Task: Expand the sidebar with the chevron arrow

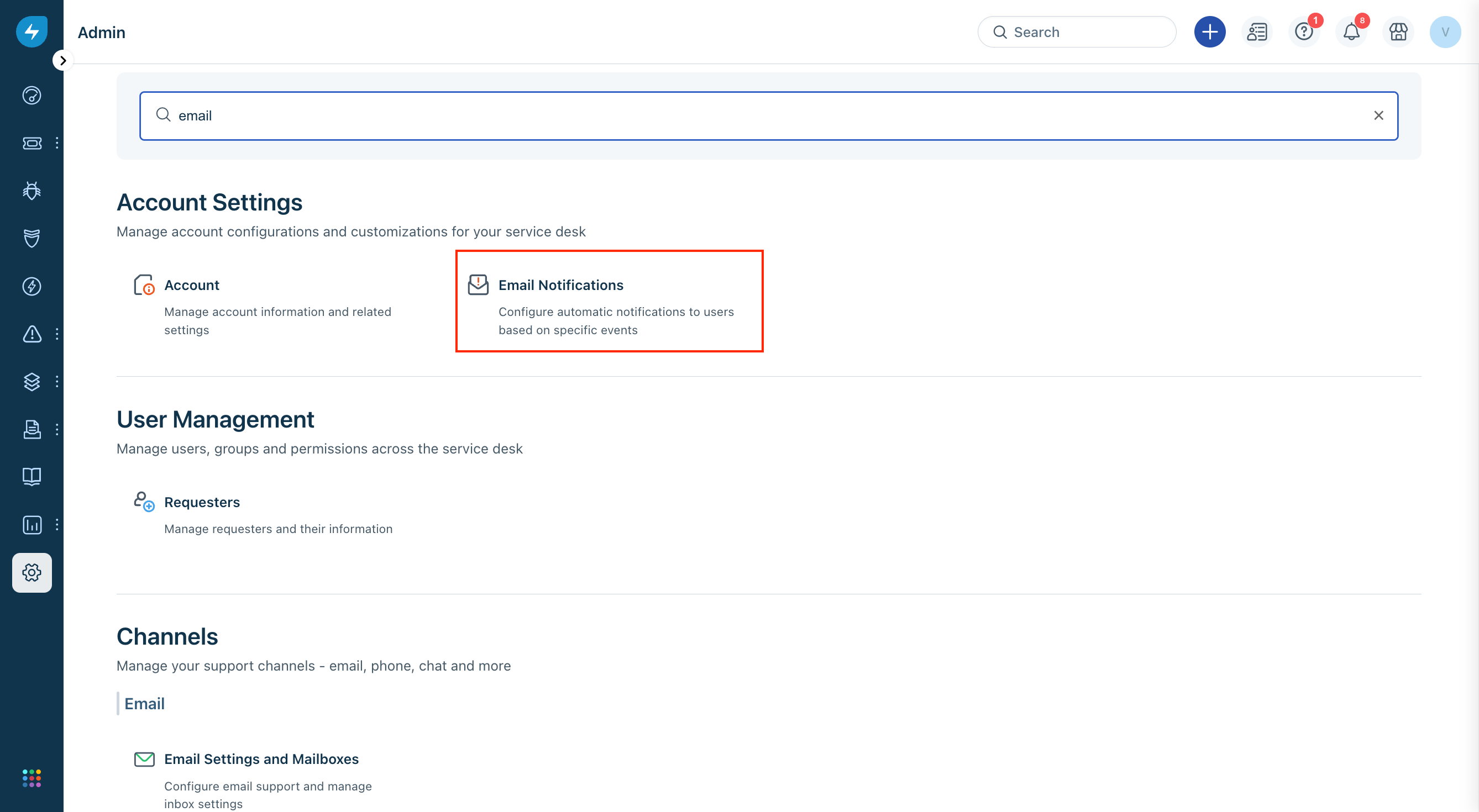Action: tap(62, 60)
